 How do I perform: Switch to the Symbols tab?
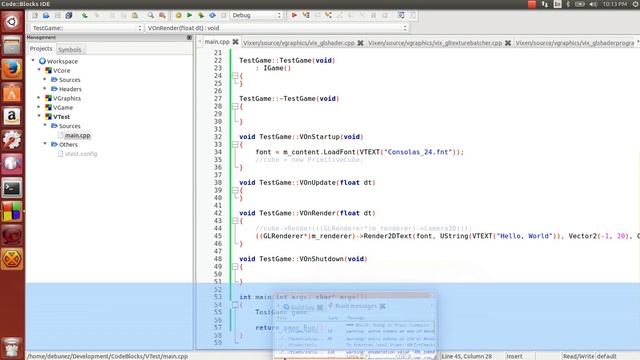pos(69,50)
